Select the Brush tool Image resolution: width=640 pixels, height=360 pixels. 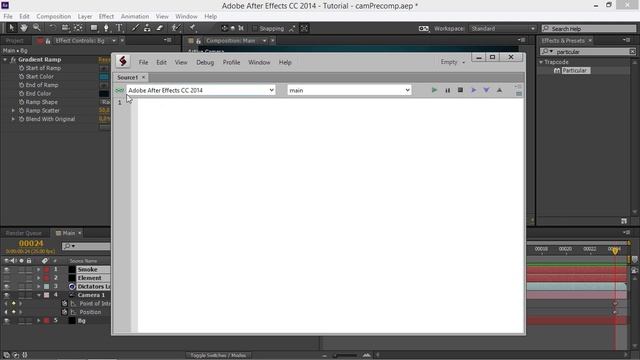pyautogui.click(x=135, y=28)
